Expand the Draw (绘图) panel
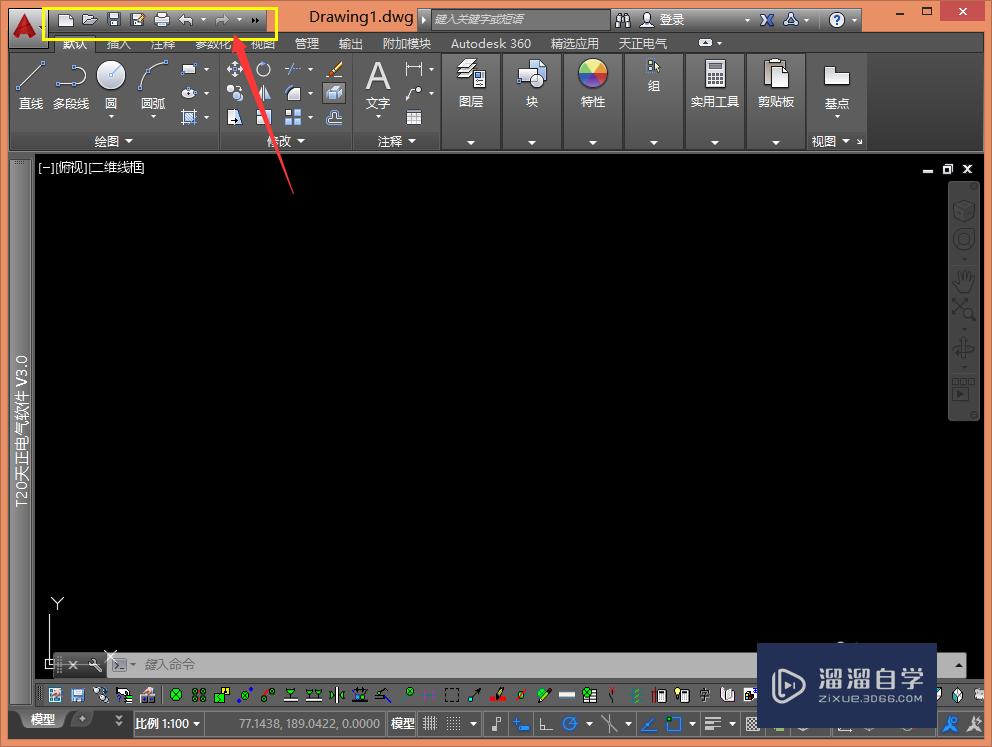The height and width of the screenshot is (747, 992). tap(114, 141)
